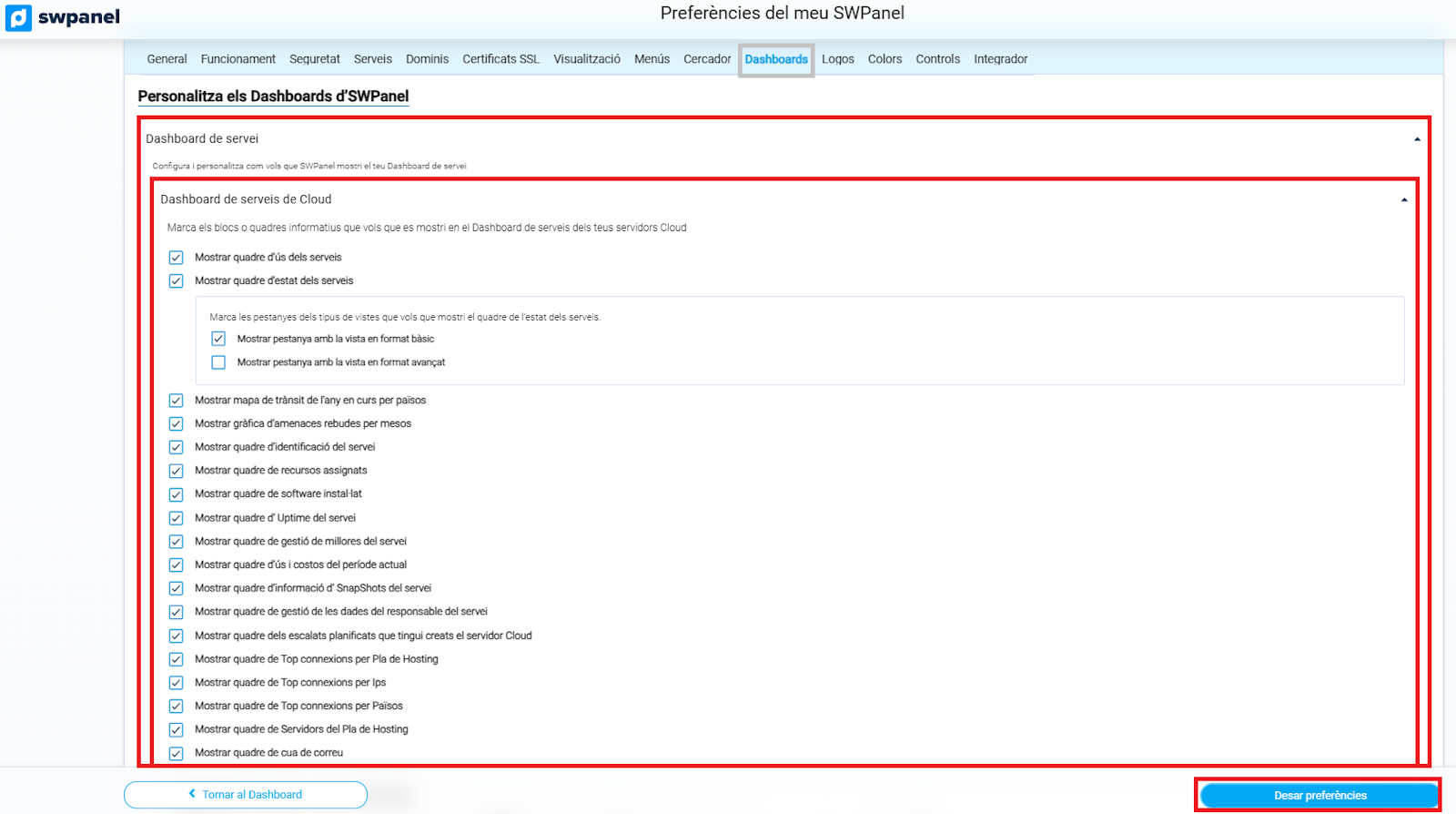This screenshot has height=814, width=1456.
Task: Click the SWPanel logo icon
Action: point(18,17)
